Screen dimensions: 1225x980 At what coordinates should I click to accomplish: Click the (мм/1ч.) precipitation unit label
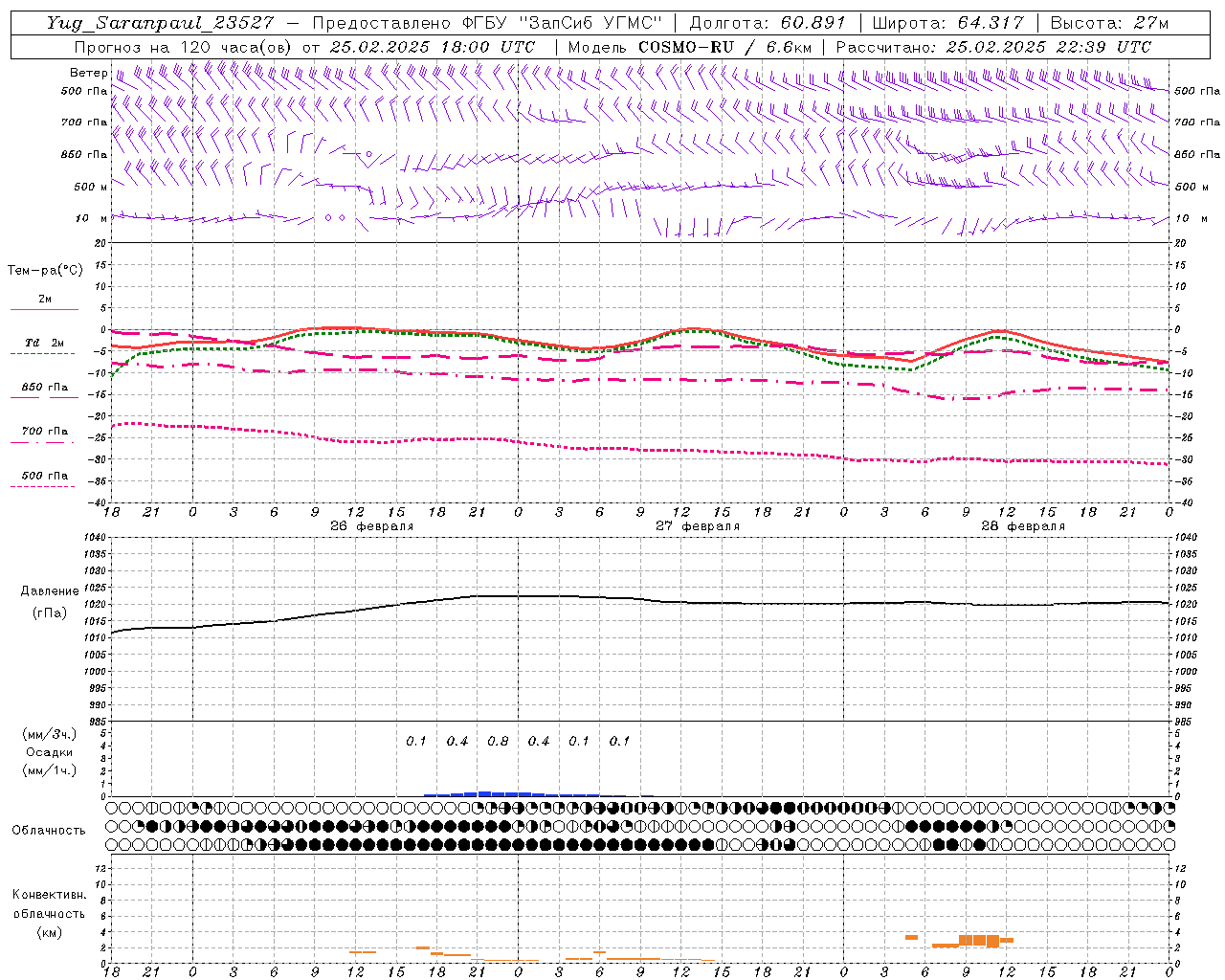(49, 770)
